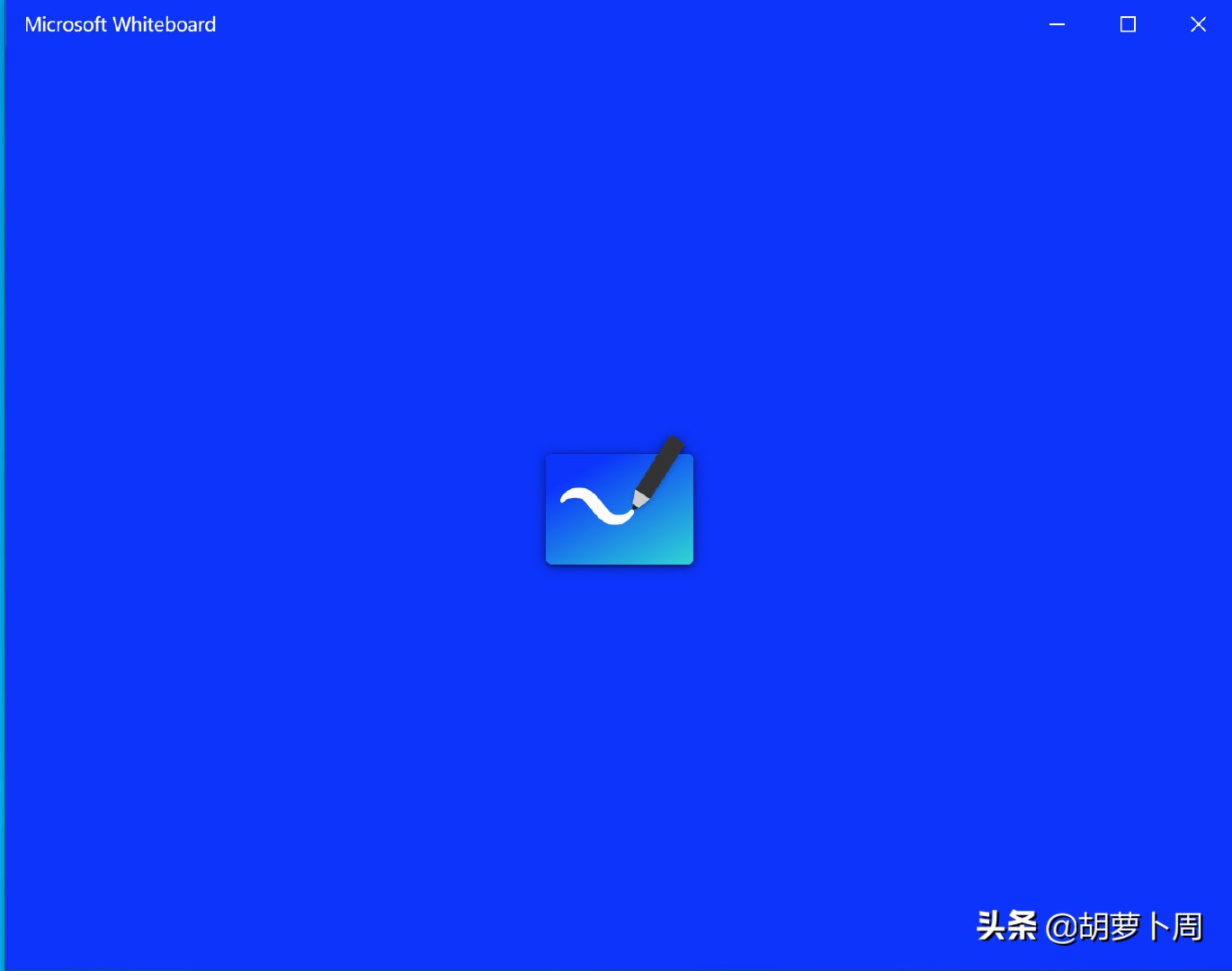This screenshot has height=971, width=1232.
Task: Click the white squiggle stroke in the logo
Action: click(x=596, y=508)
